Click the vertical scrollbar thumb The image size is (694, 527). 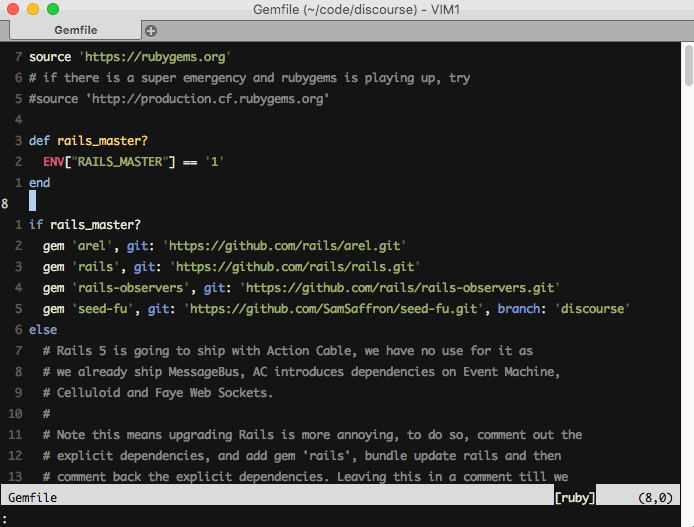click(689, 65)
